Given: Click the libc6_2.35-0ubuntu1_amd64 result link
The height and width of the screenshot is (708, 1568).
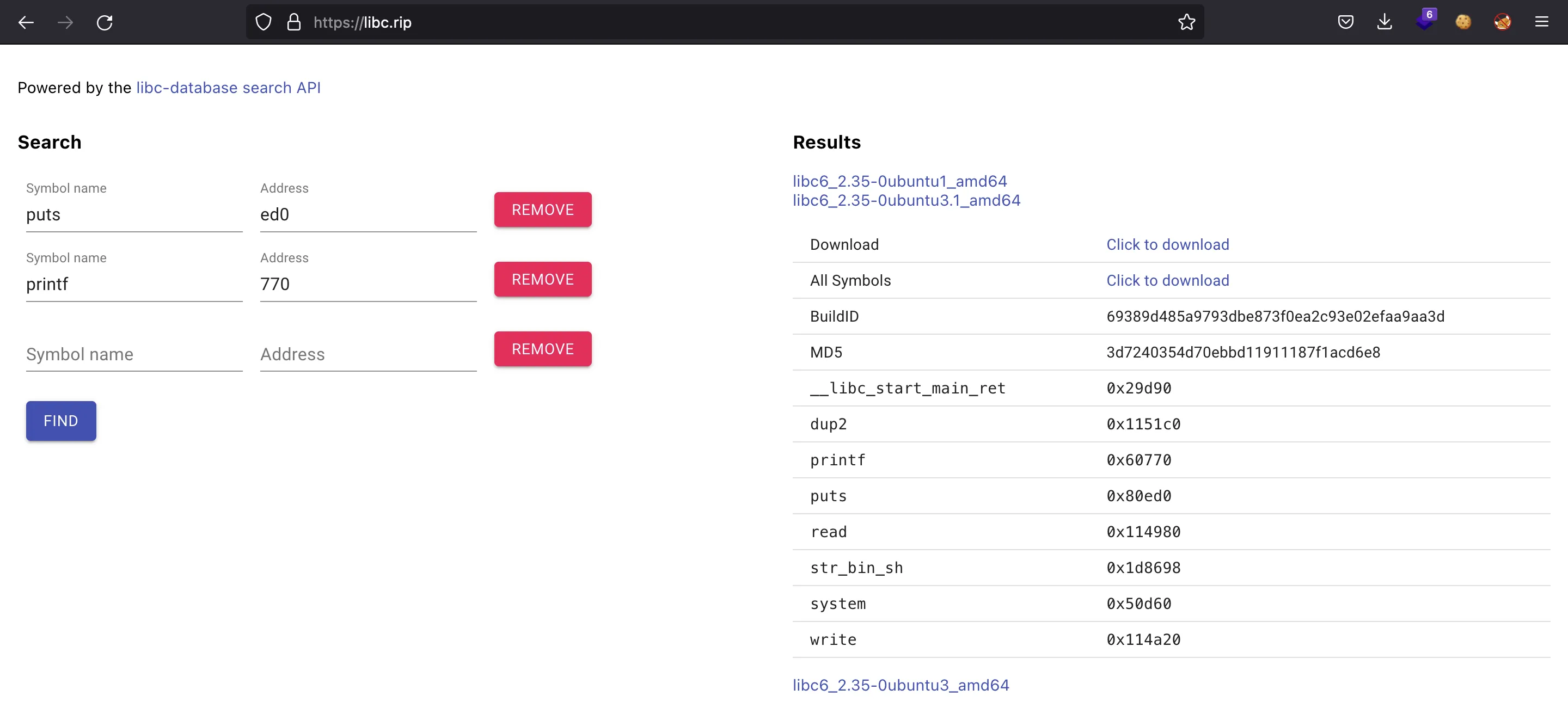Looking at the screenshot, I should point(899,181).
